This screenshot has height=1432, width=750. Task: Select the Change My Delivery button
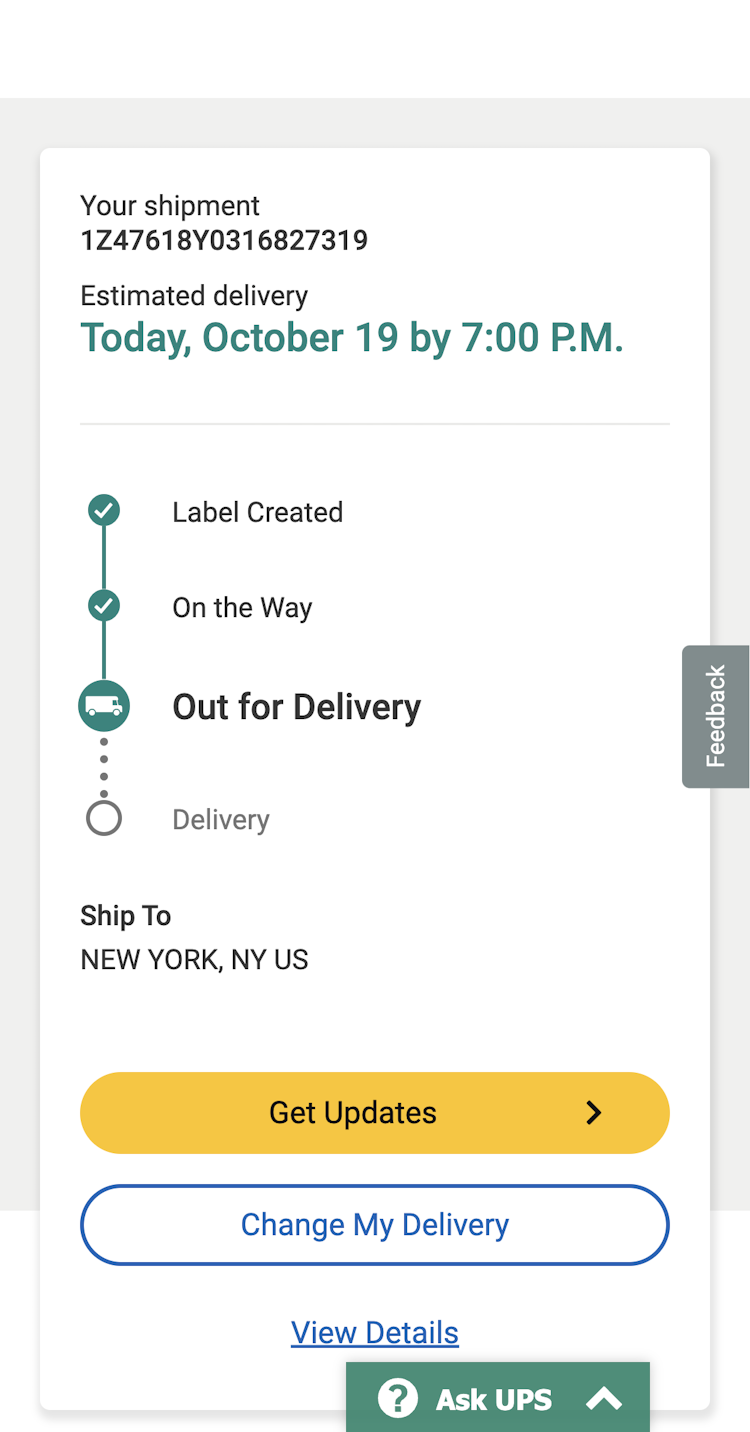375,1225
